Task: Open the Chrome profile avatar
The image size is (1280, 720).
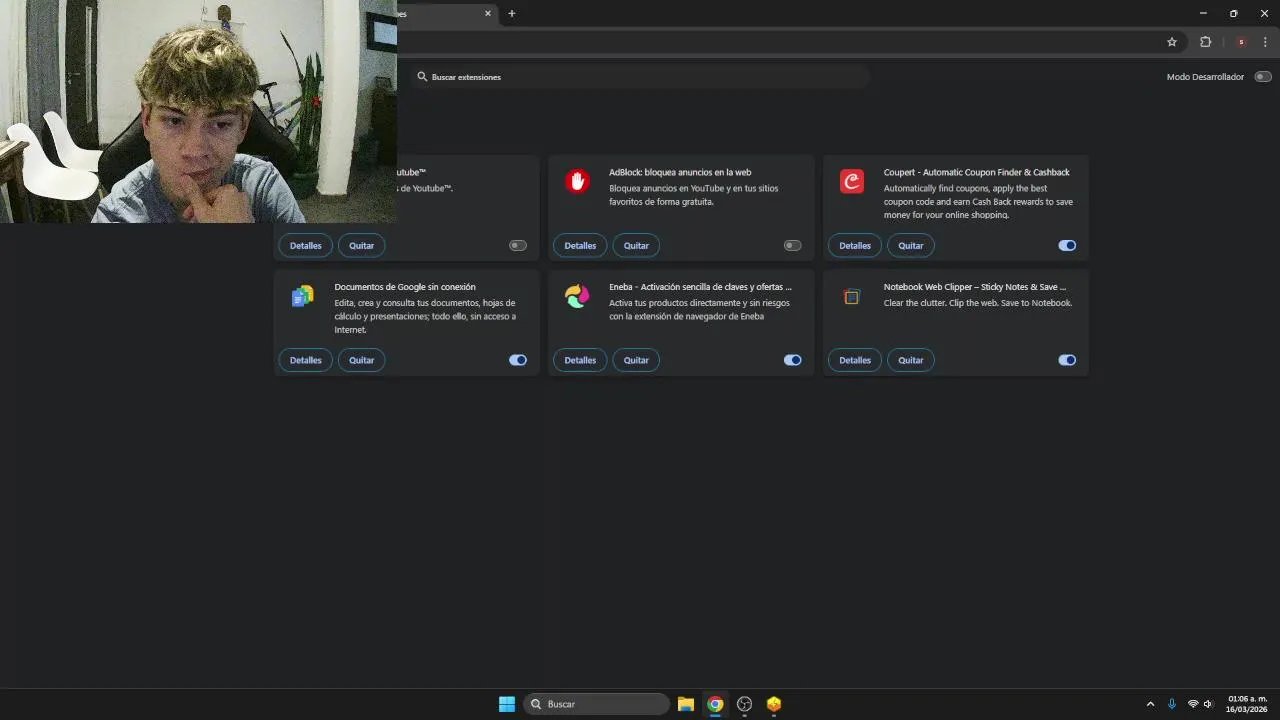Action: coord(1241,42)
